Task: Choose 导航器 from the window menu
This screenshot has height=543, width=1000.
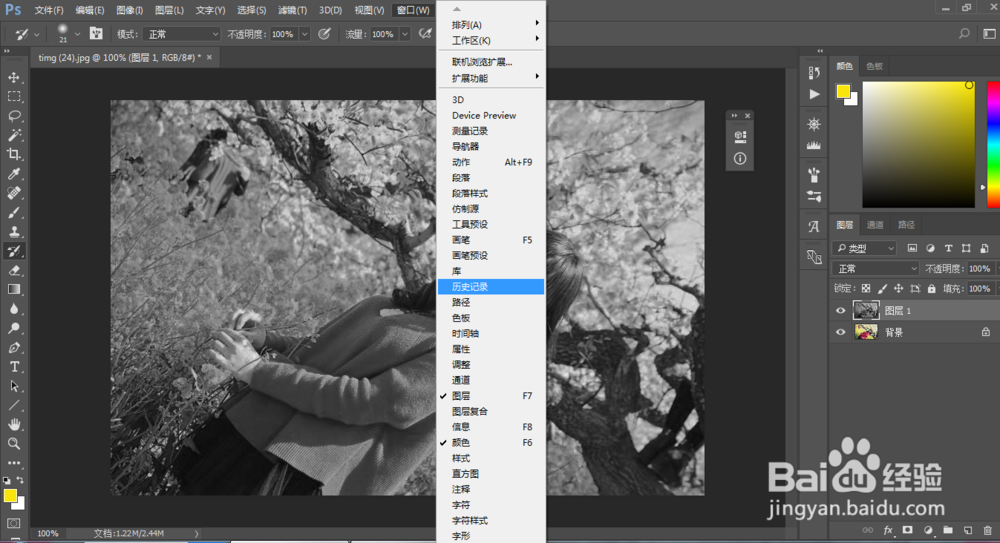Action: 491,146
